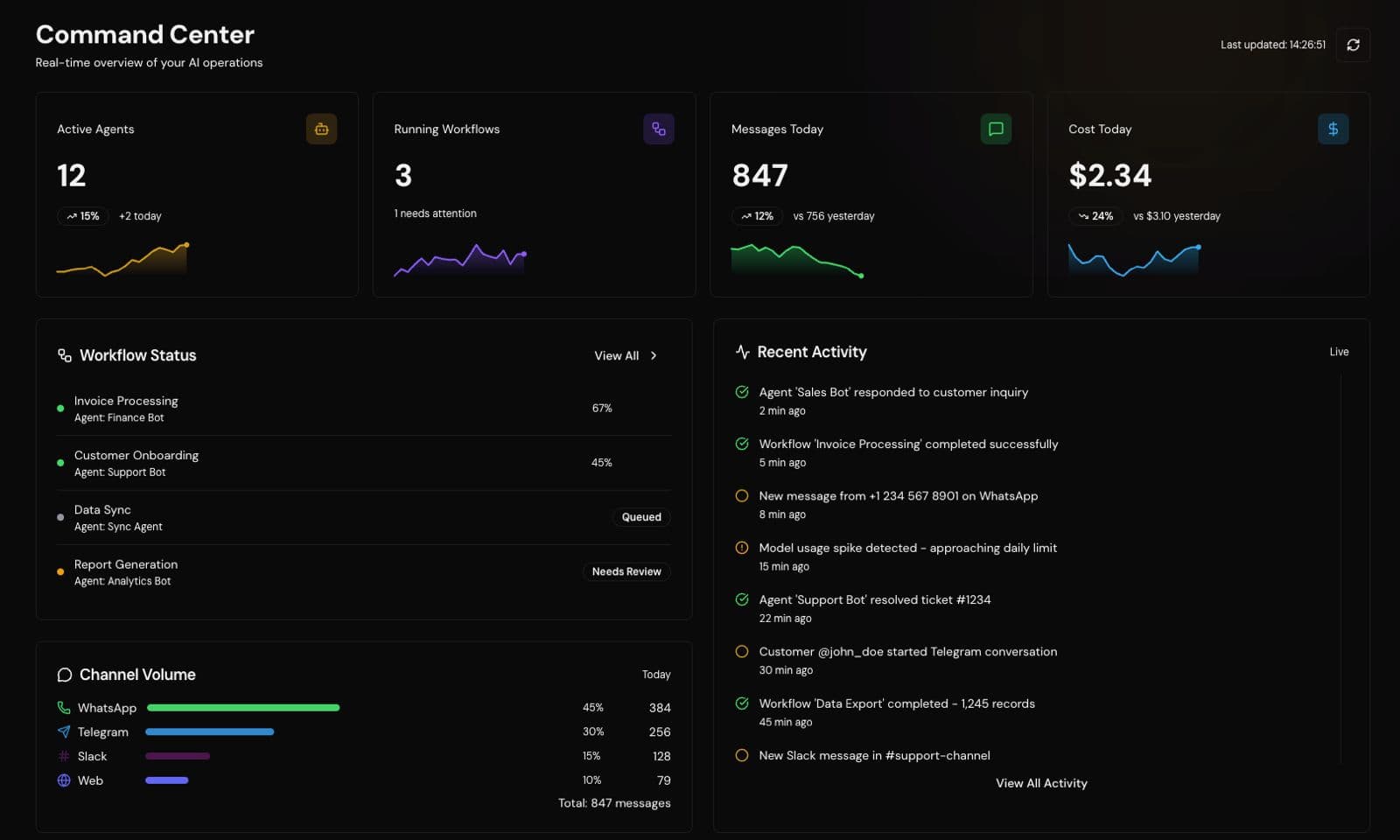Select the Today header in Channel Volume
The image size is (1400, 840).
(x=656, y=675)
